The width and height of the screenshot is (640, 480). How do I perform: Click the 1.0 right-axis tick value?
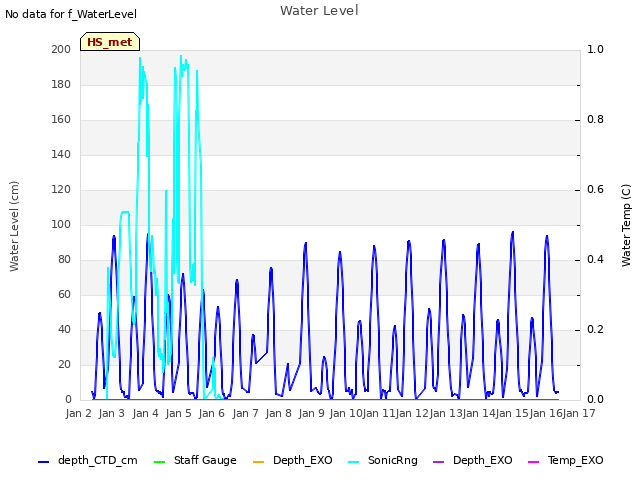tap(595, 49)
